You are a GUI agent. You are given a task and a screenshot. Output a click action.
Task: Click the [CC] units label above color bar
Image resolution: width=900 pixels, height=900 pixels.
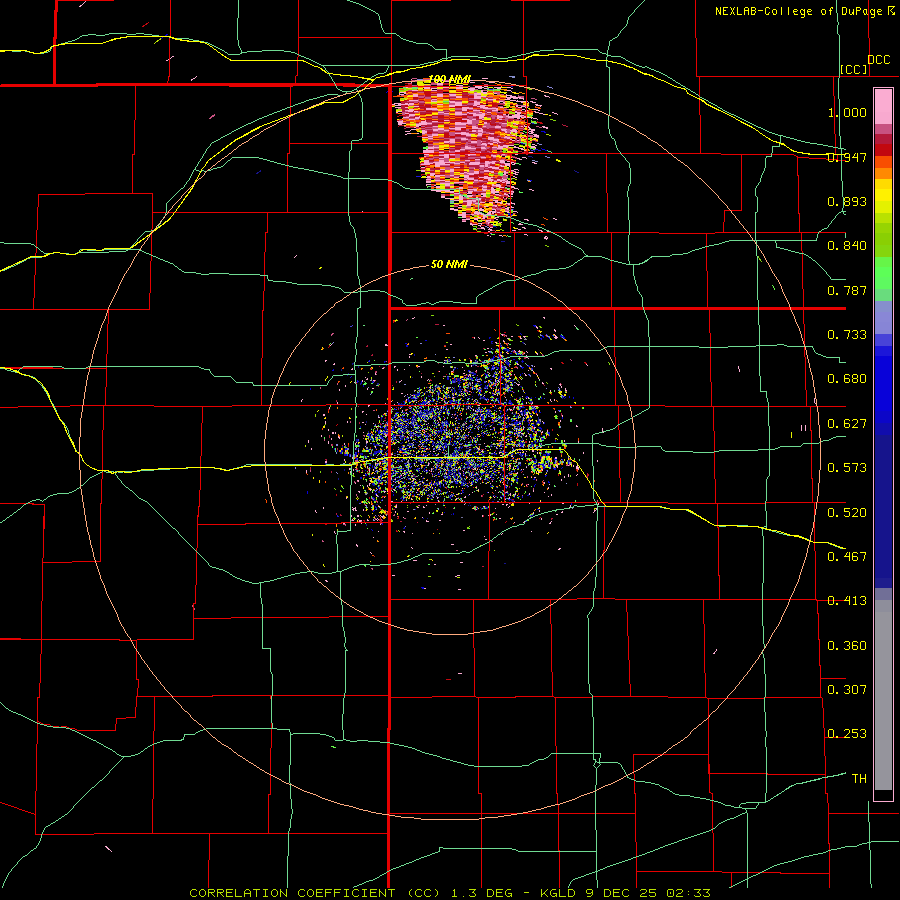(854, 69)
